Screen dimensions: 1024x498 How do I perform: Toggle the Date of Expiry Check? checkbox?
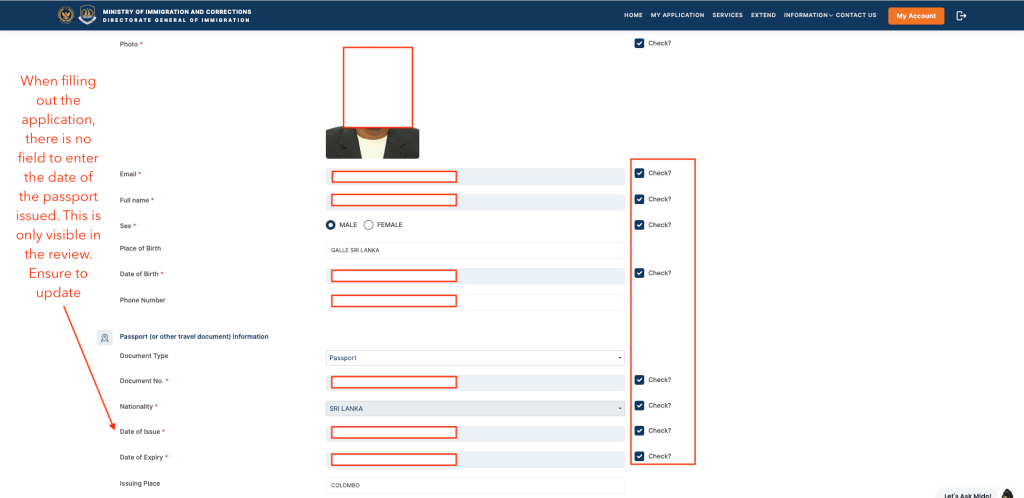[x=639, y=456]
